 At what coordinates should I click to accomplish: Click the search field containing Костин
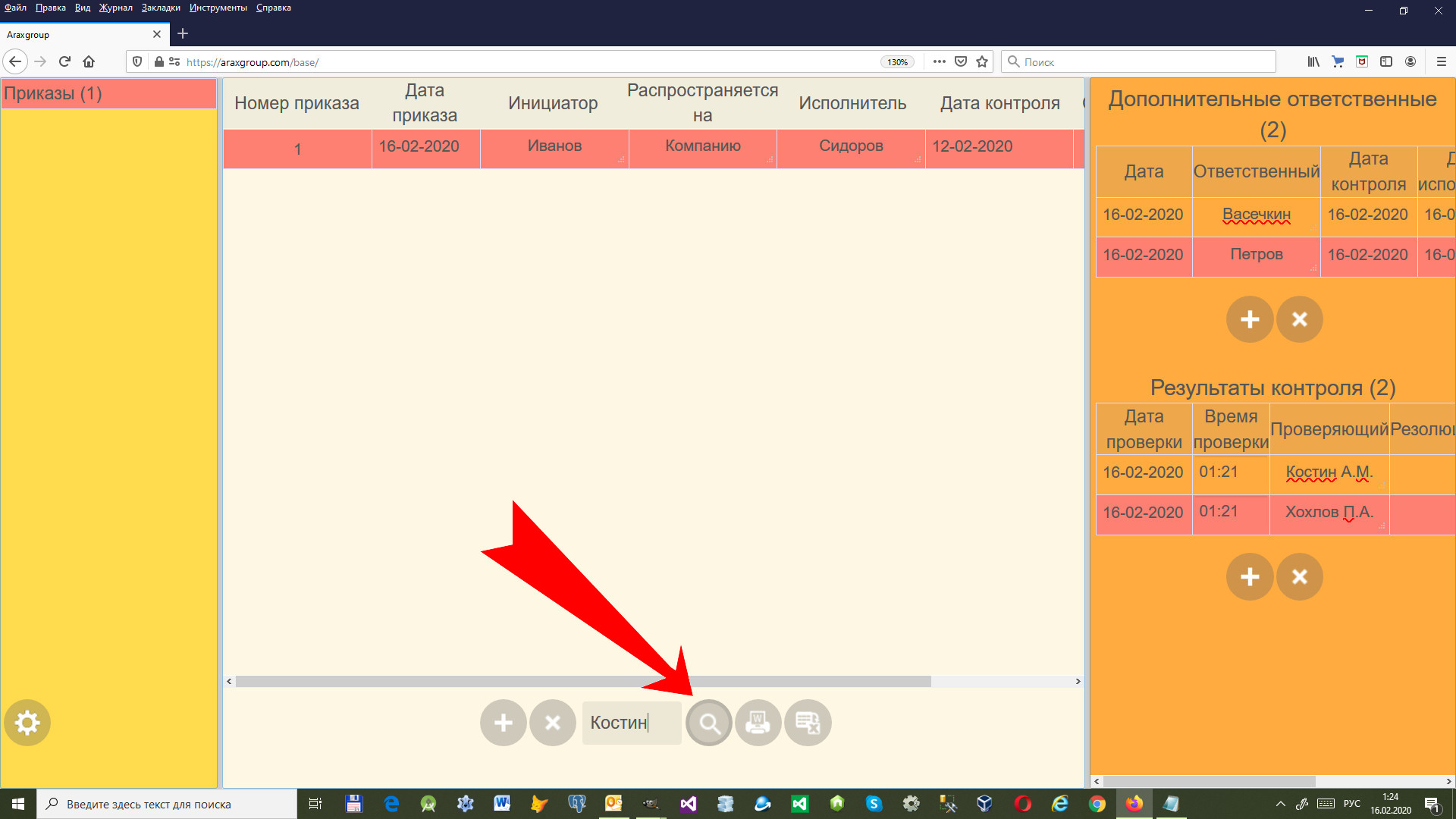click(631, 723)
